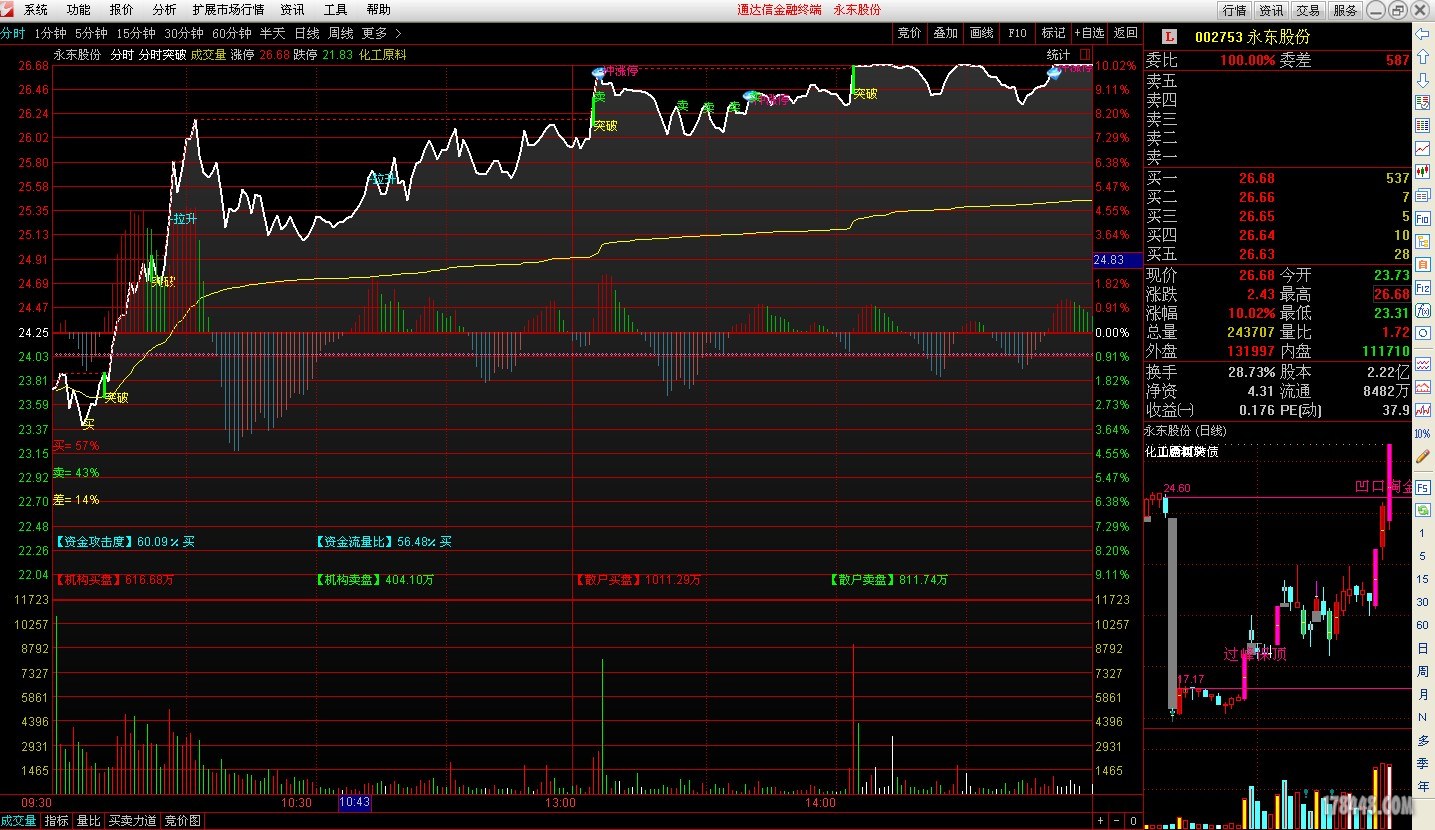The height and width of the screenshot is (830, 1435).
Task: Click the F10 company info sidebar icon
Action: pyautogui.click(x=1422, y=218)
